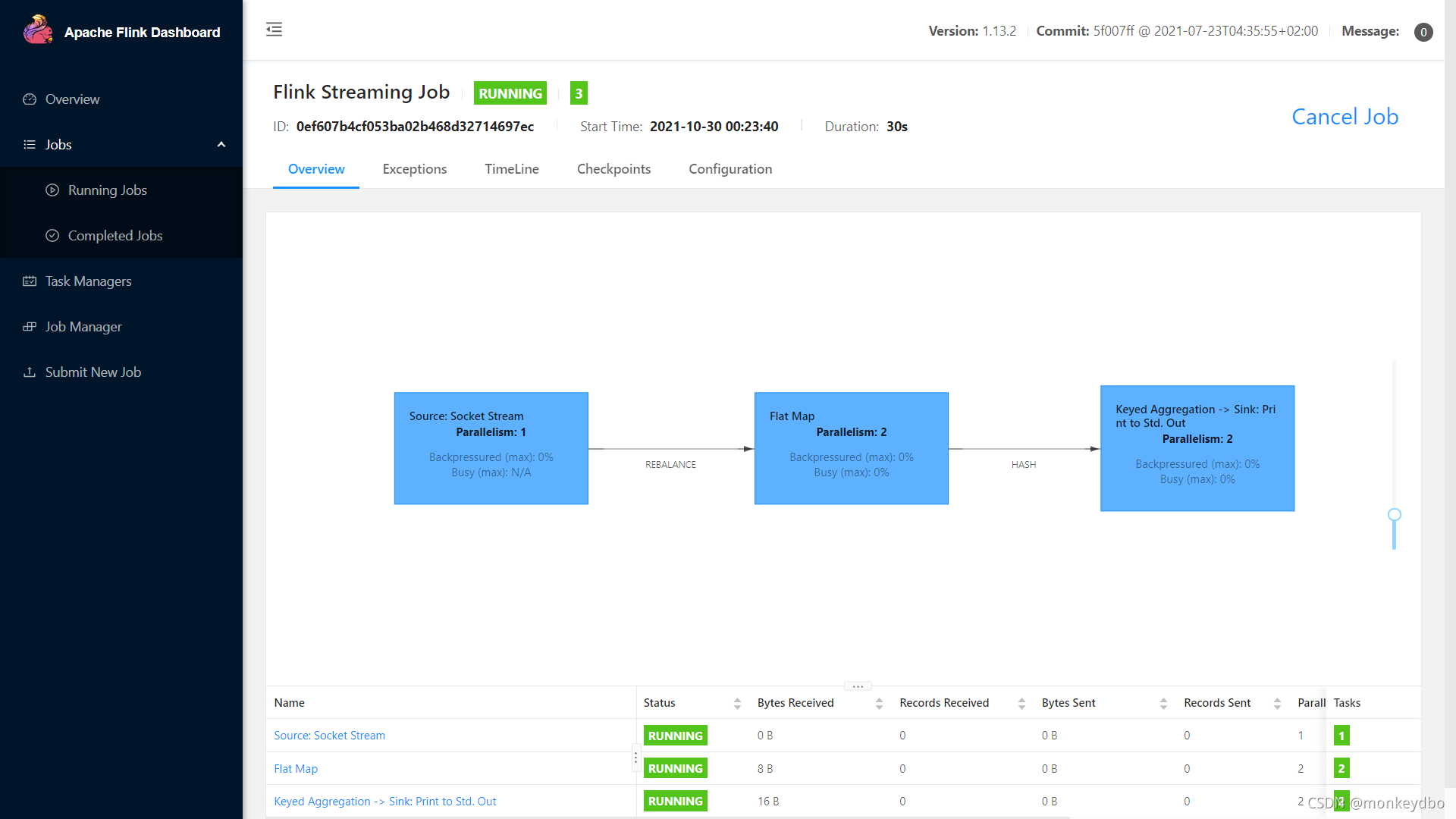Click the Running Jobs play-circle icon
The height and width of the screenshot is (819, 1456).
click(x=52, y=190)
